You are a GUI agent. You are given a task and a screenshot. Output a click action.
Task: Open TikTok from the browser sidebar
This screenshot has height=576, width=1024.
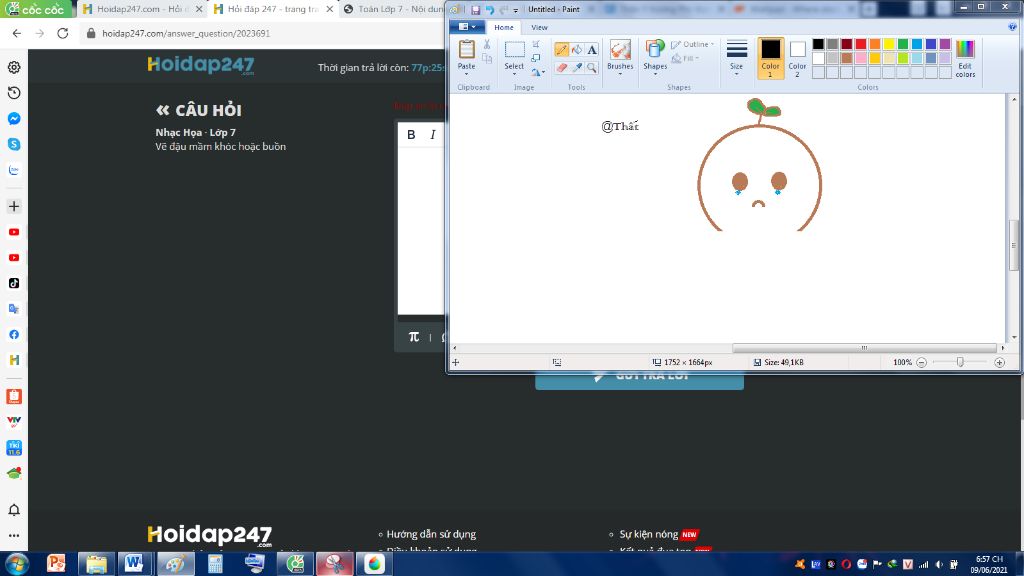click(14, 283)
